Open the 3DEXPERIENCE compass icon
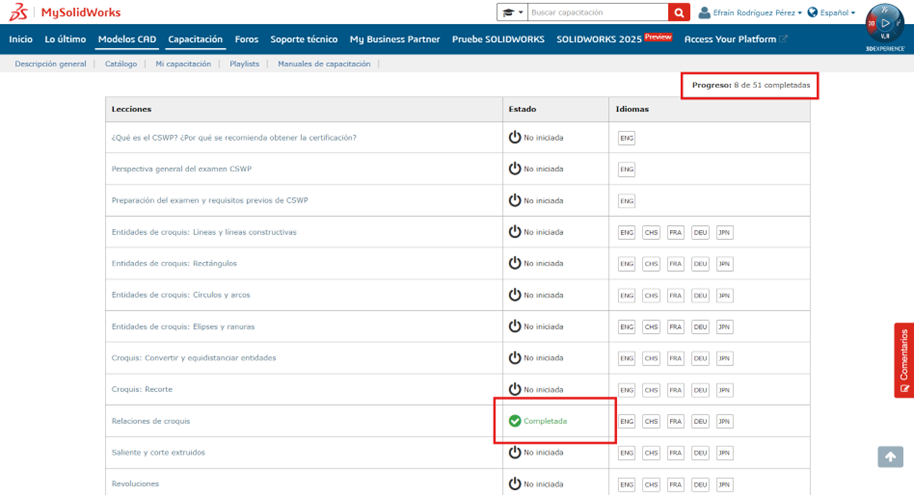The height and width of the screenshot is (495, 914). click(885, 24)
